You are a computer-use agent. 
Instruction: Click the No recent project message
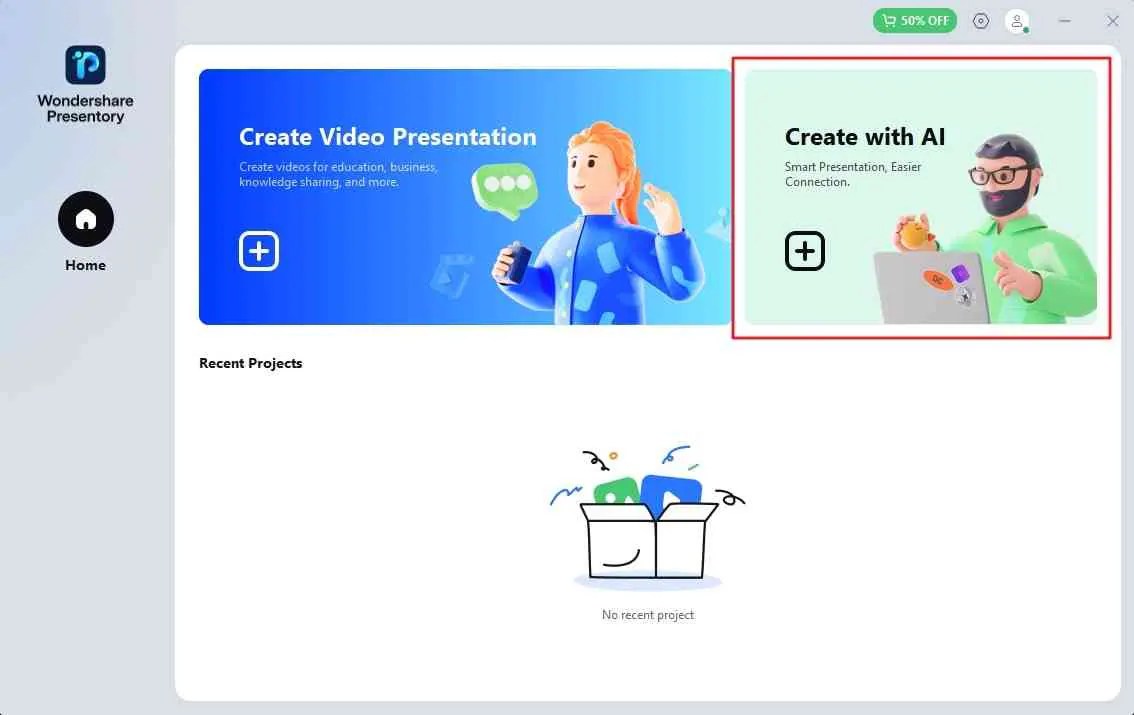coord(648,614)
